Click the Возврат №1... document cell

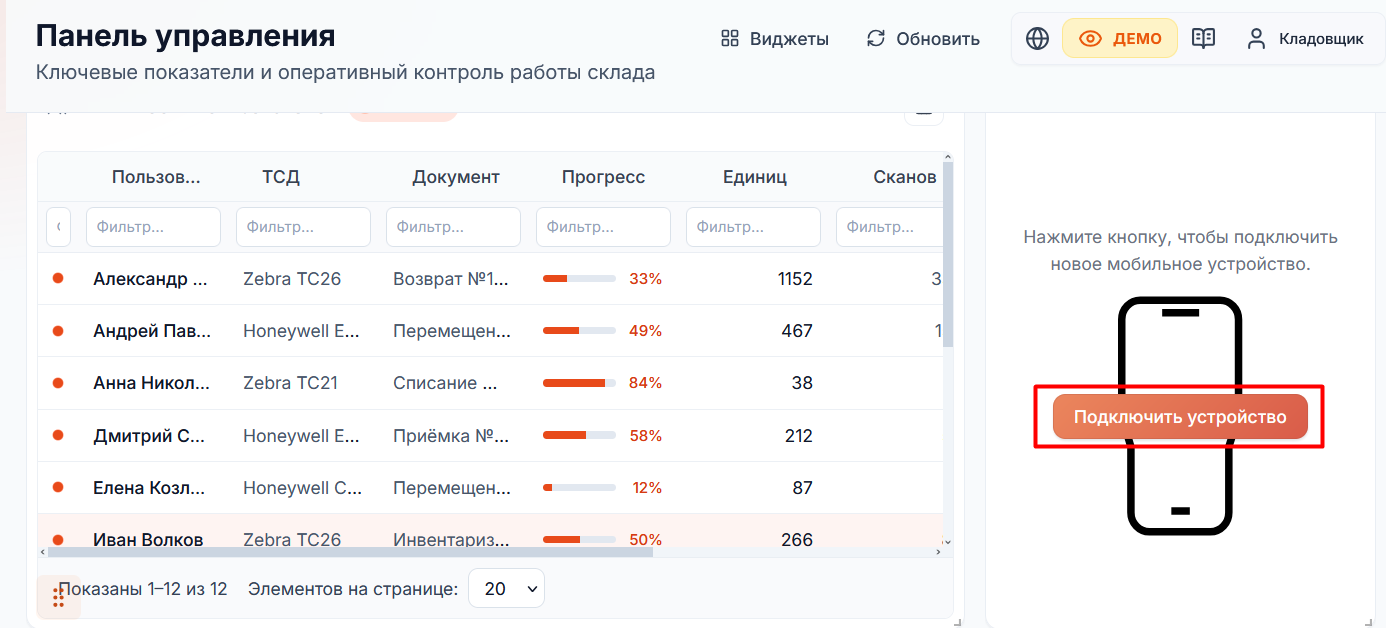451,279
